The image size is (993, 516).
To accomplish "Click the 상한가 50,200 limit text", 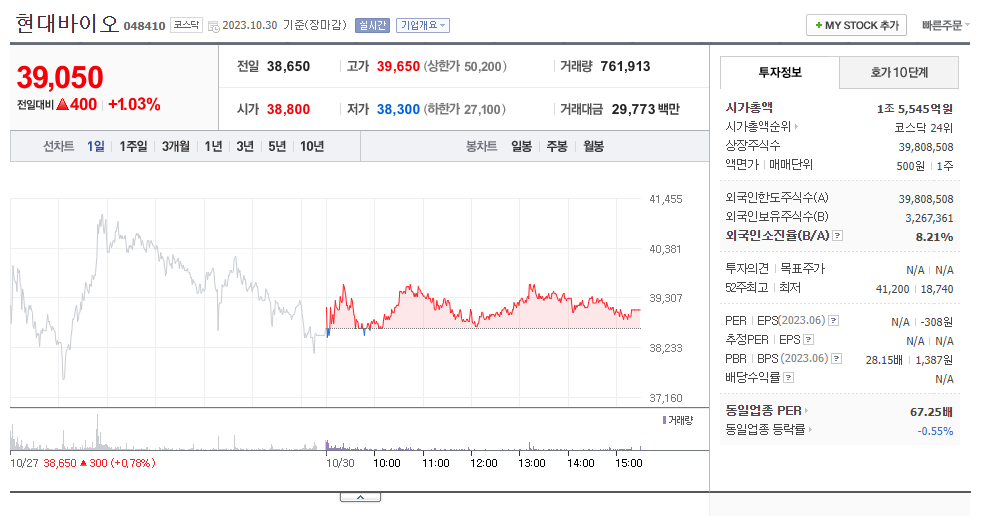I will (465, 66).
